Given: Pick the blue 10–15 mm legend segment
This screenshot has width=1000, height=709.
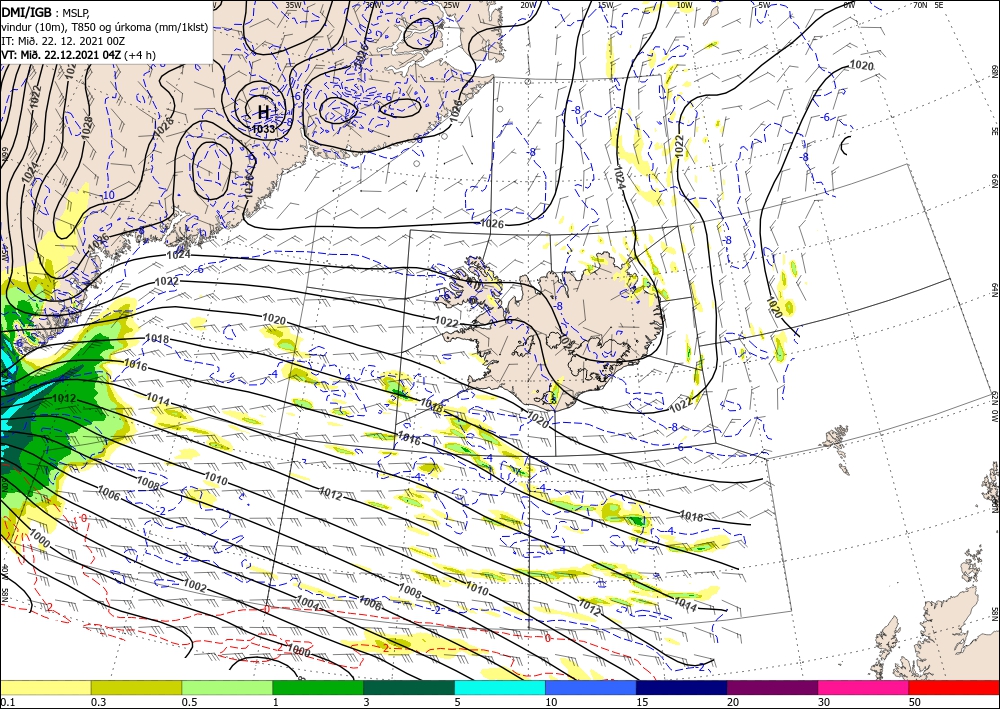Looking at the screenshot, I should 591,687.
